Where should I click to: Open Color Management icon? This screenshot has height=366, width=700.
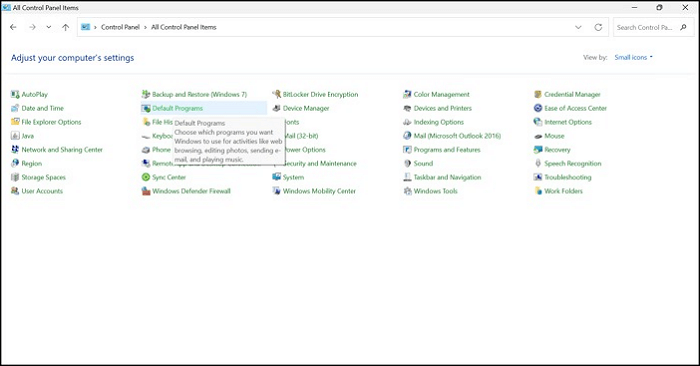[407, 94]
